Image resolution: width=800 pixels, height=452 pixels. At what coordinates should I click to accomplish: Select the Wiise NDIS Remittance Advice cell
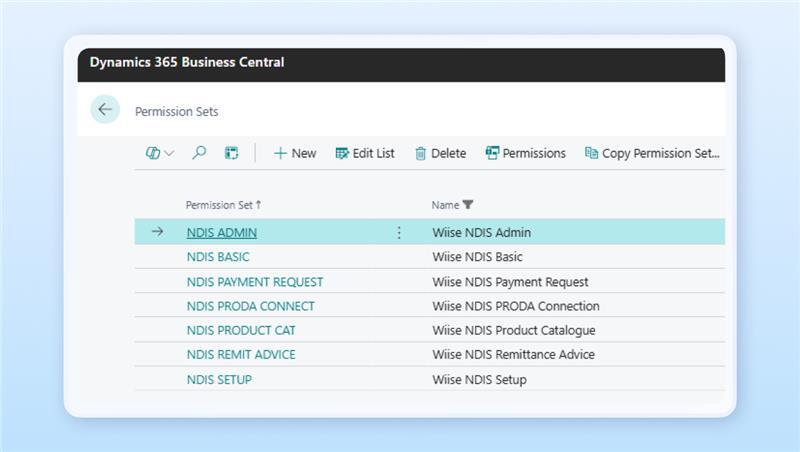click(513, 355)
